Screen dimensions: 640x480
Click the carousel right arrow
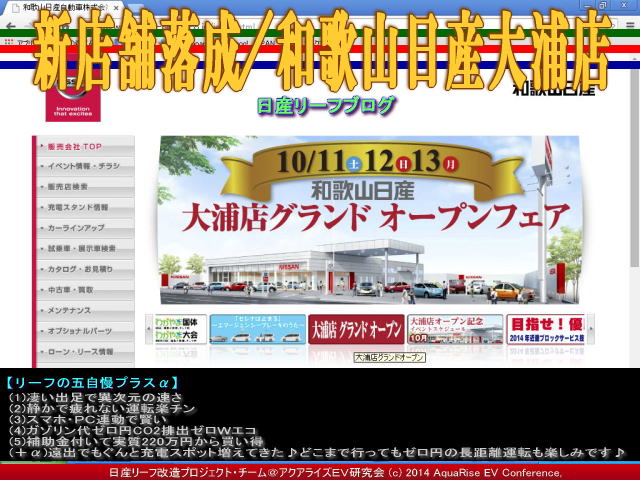tap(590, 329)
